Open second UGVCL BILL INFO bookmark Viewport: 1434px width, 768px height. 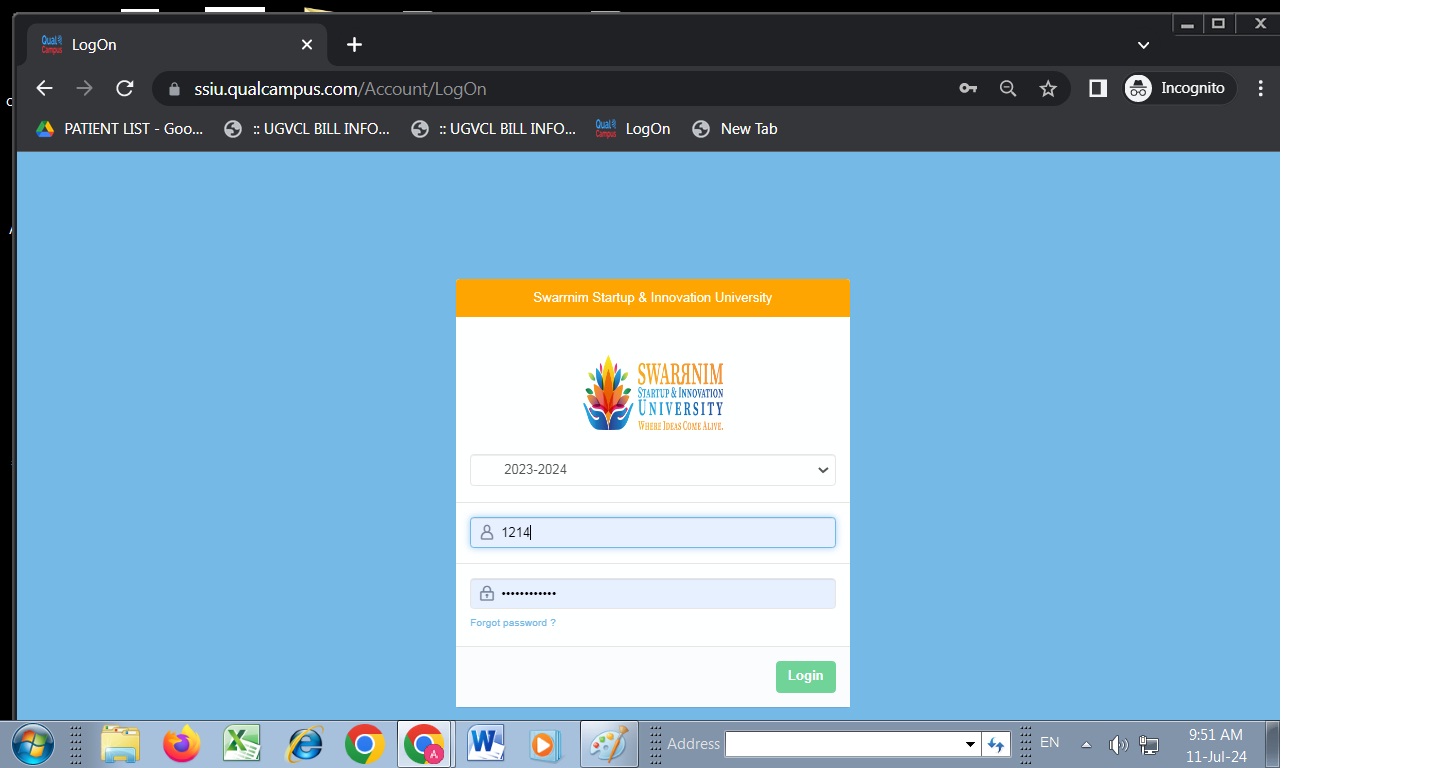click(x=494, y=129)
